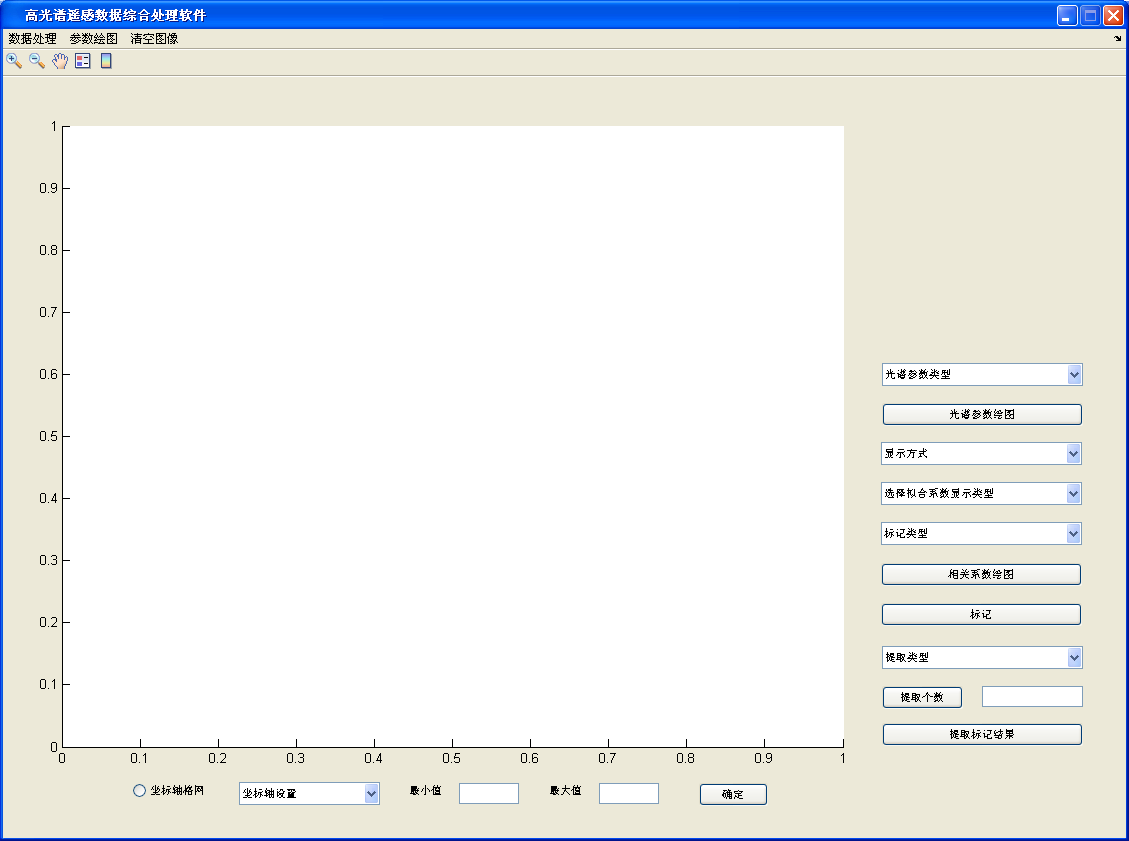Select the Zoom Out magnifier tool
1129x841 pixels.
click(x=37, y=61)
